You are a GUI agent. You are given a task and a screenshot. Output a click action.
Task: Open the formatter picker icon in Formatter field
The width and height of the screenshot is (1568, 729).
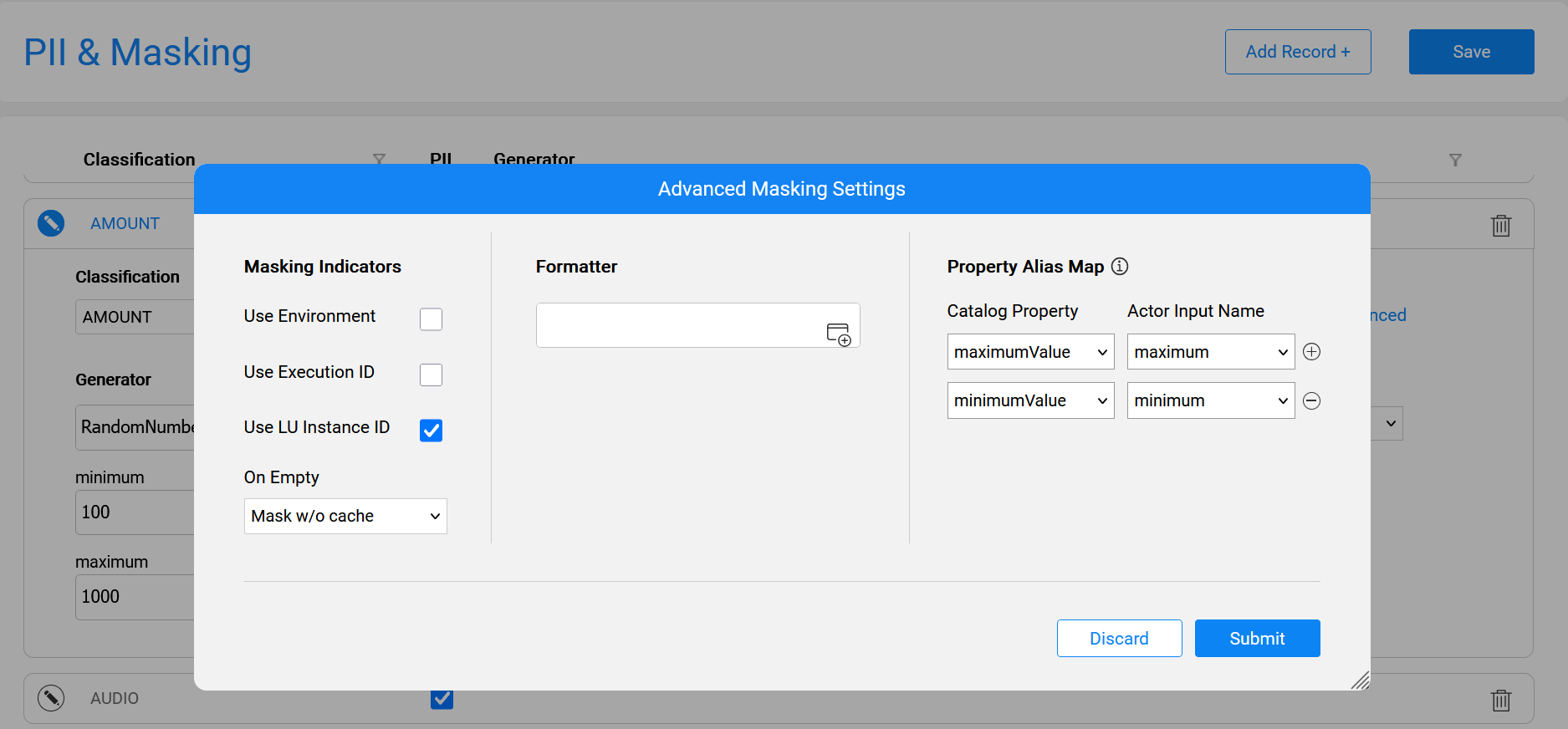838,334
